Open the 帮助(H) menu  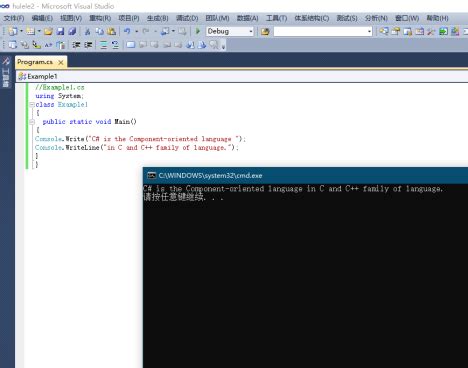coord(437,18)
